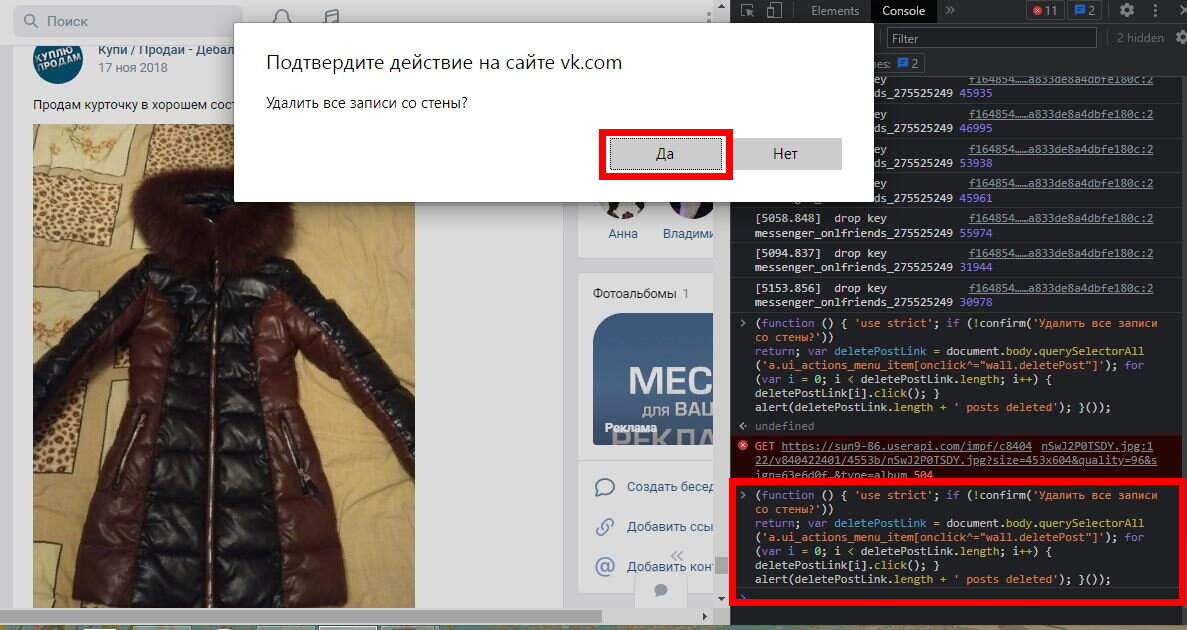This screenshot has height=630, width=1187.
Task: Open source link beside value 31944
Action: 1061,253
